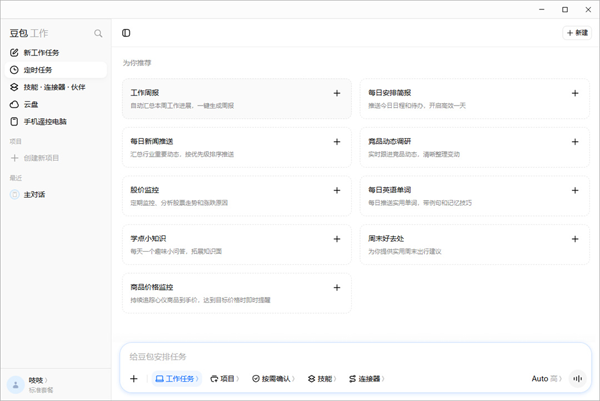Select the 周末好去处 card title
Viewport: 600px width, 401px height.
click(386, 238)
